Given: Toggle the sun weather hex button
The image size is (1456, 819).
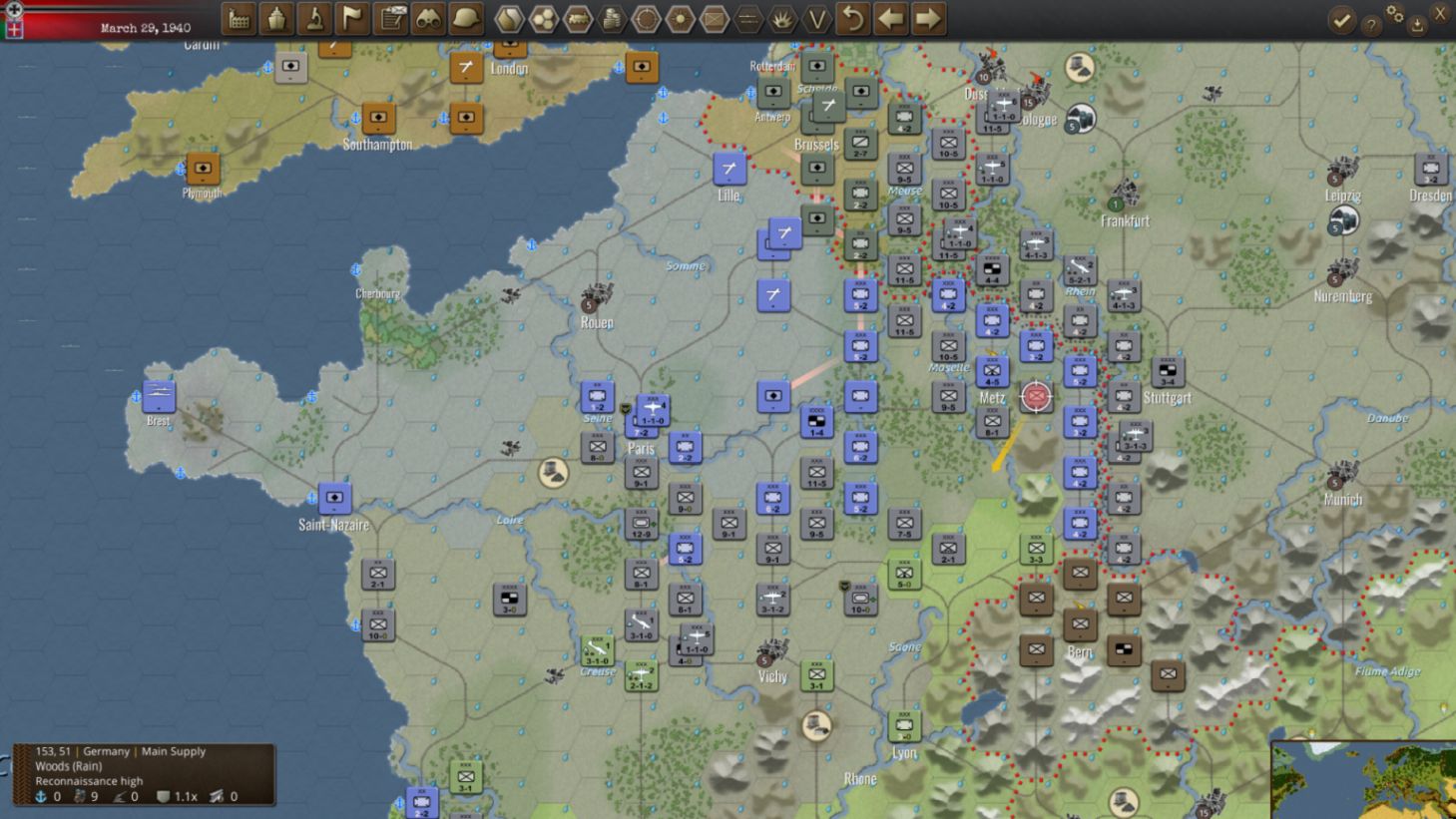Looking at the screenshot, I should pyautogui.click(x=680, y=19).
